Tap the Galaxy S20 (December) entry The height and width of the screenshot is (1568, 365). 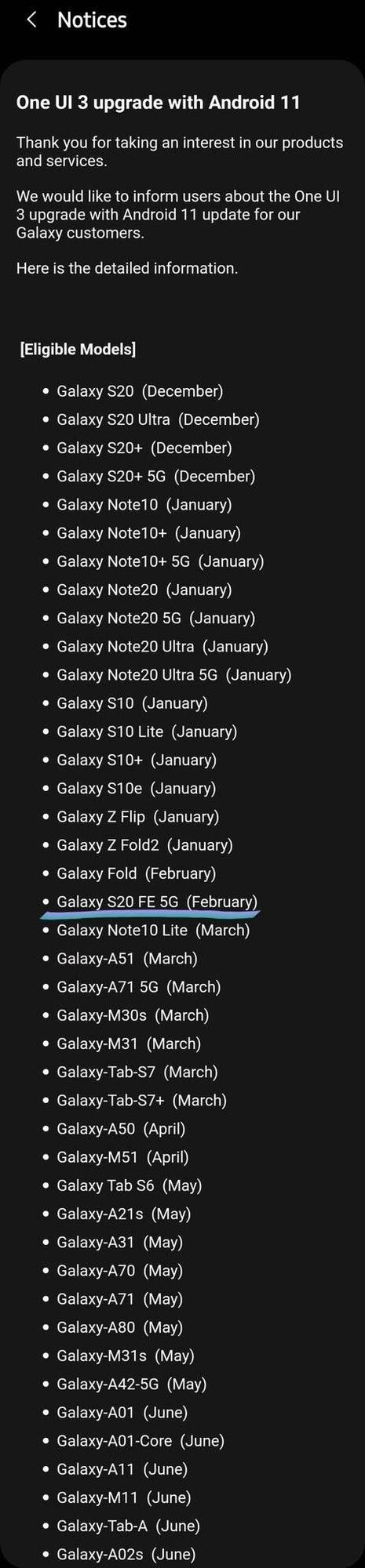click(140, 390)
